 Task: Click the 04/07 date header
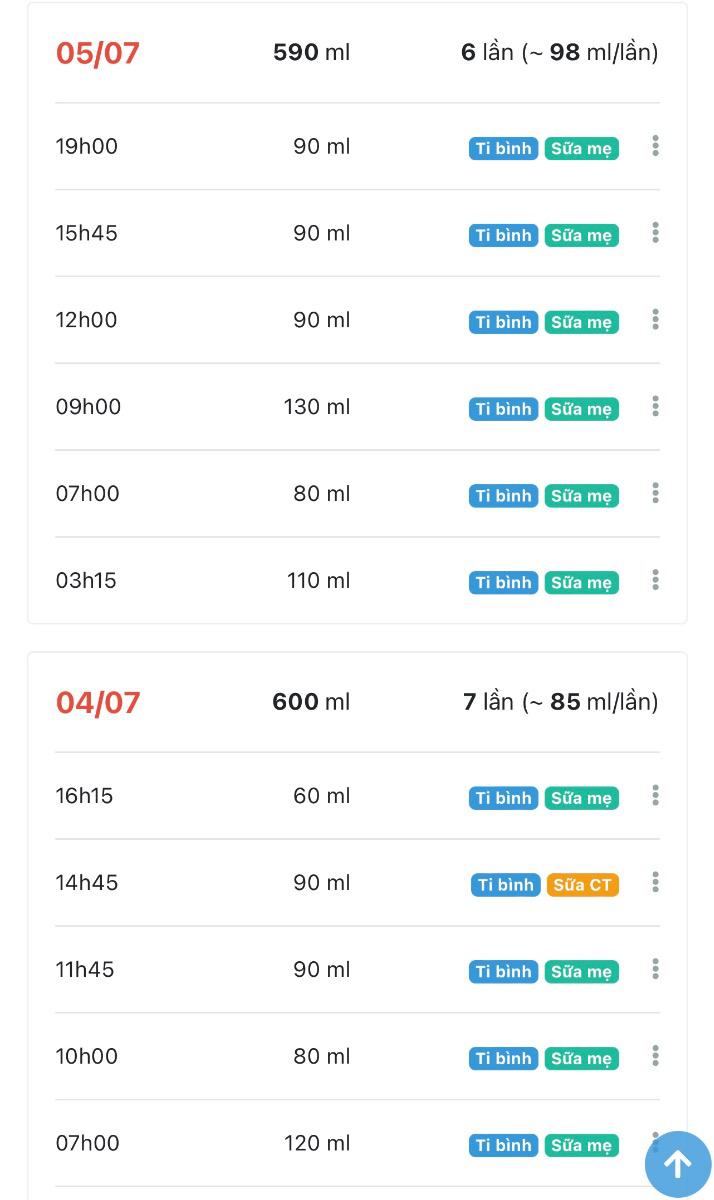(x=98, y=702)
